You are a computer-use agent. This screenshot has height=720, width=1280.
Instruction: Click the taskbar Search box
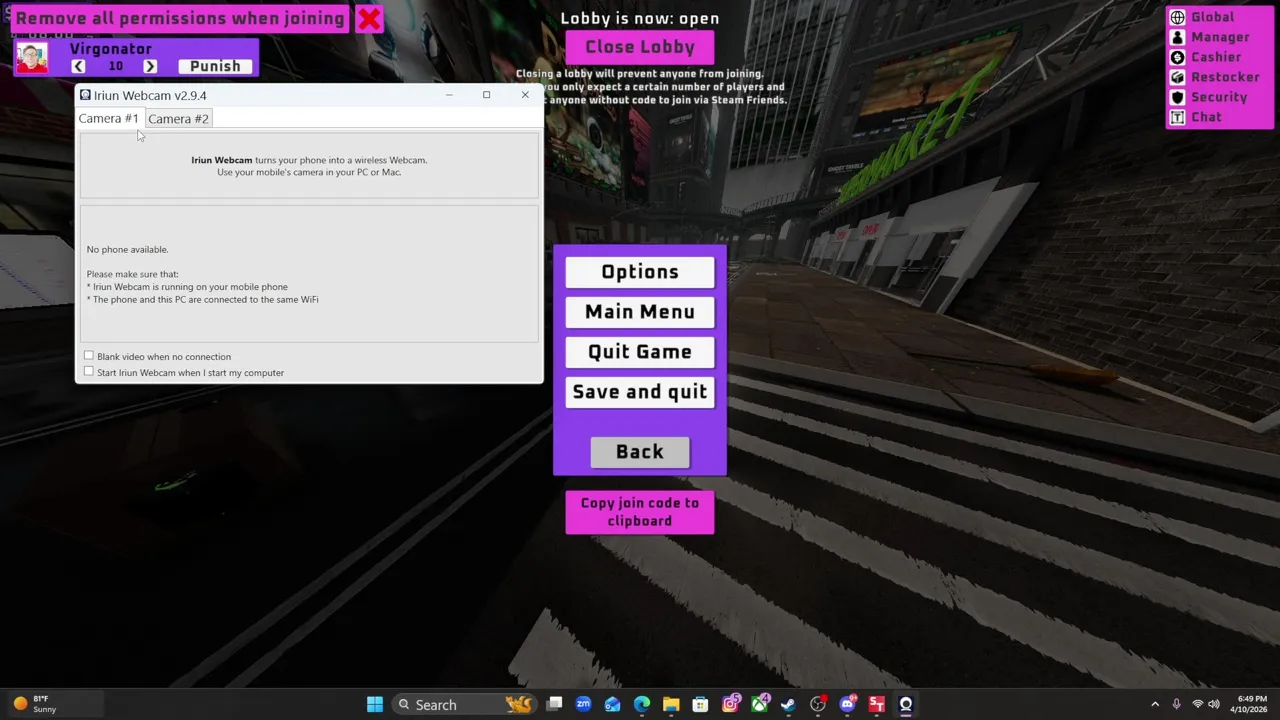coord(465,704)
